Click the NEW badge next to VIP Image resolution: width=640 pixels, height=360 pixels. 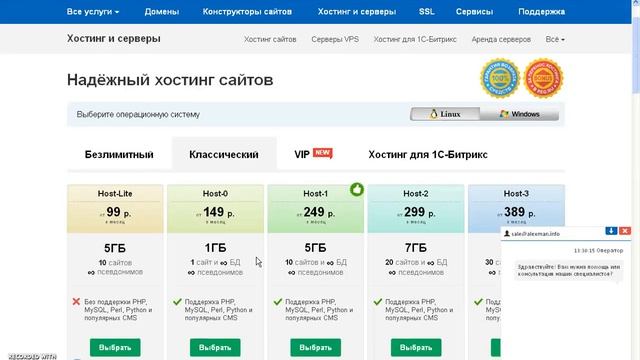click(322, 153)
